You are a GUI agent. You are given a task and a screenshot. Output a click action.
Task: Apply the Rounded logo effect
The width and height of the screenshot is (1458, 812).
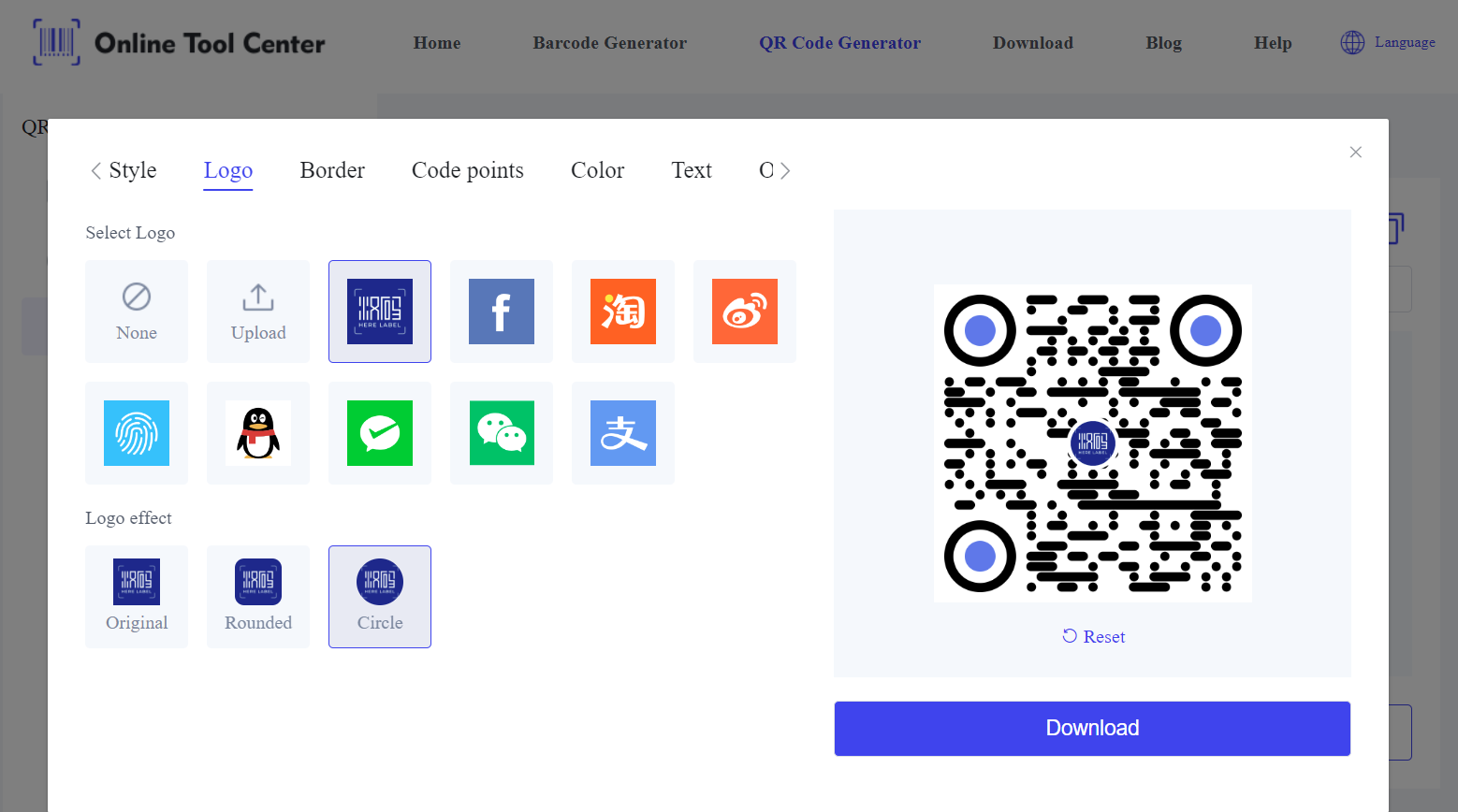[x=258, y=597]
